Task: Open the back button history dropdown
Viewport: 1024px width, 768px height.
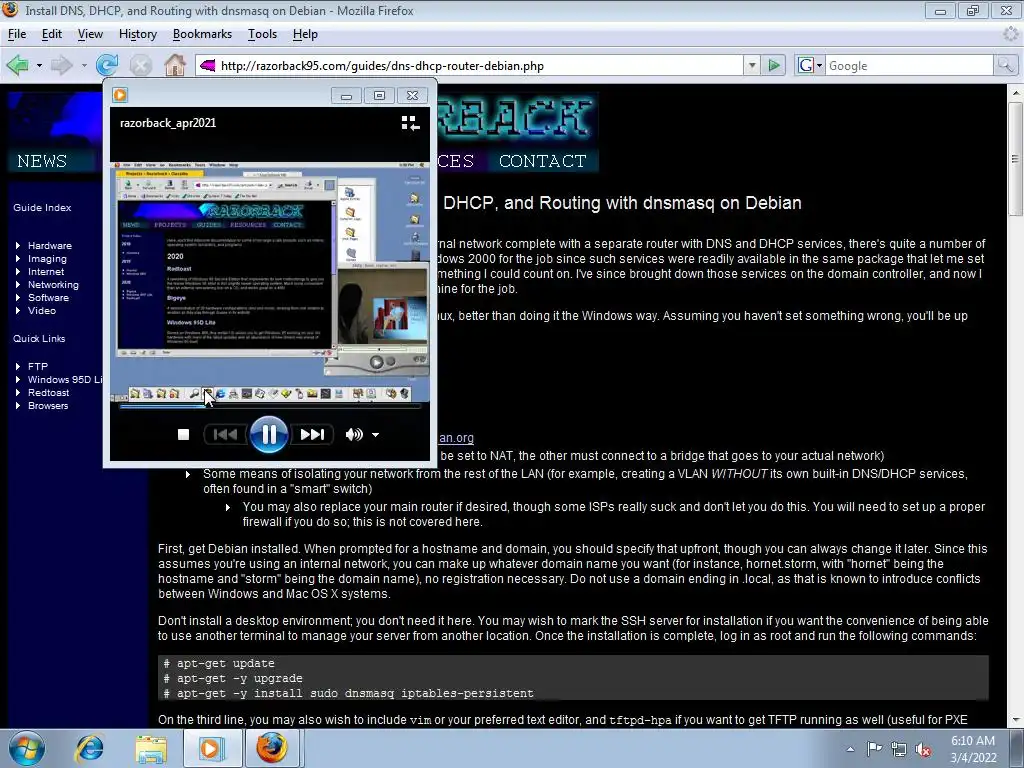Action: (x=39, y=65)
